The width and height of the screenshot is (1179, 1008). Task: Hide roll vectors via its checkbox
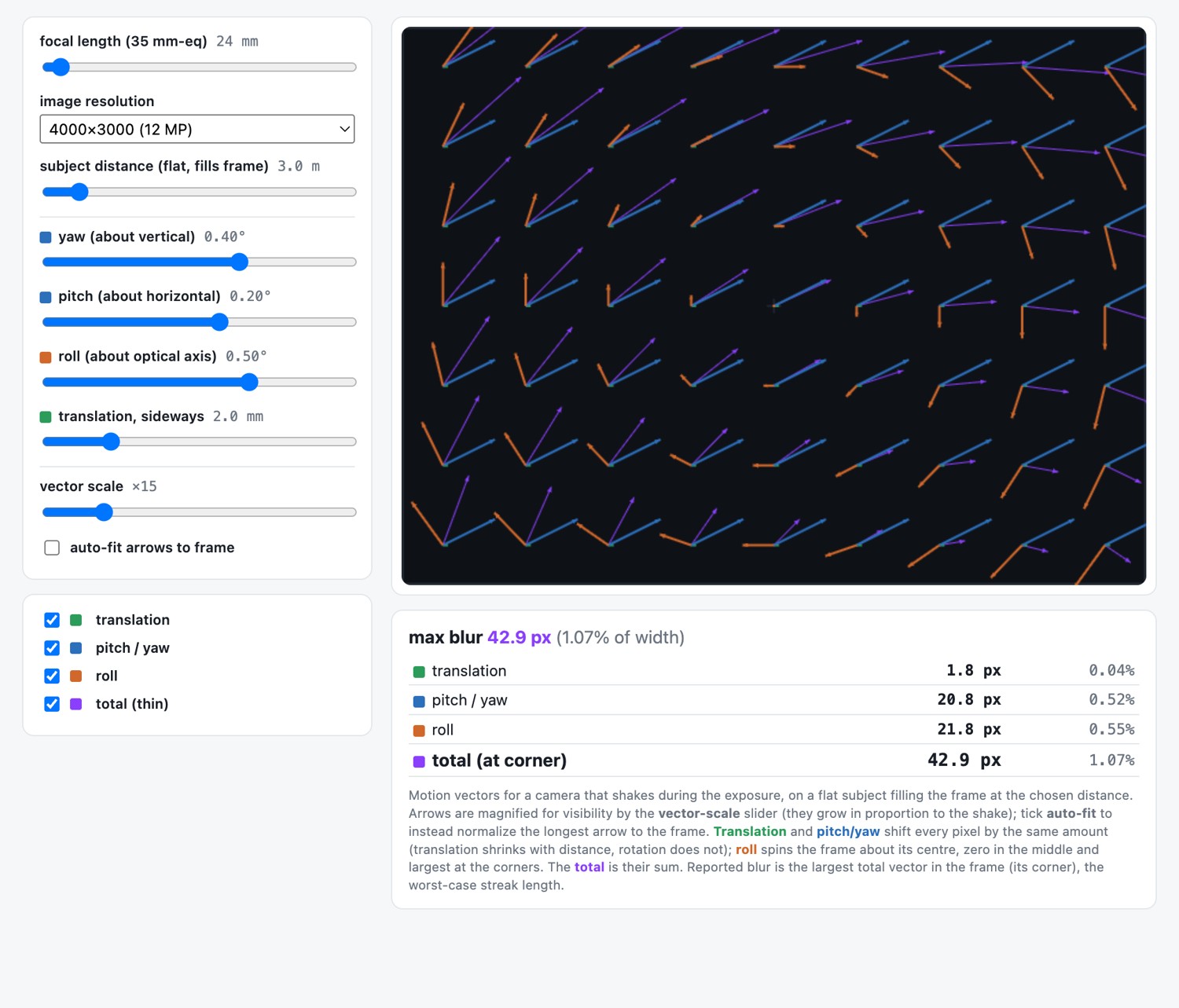pos(52,676)
